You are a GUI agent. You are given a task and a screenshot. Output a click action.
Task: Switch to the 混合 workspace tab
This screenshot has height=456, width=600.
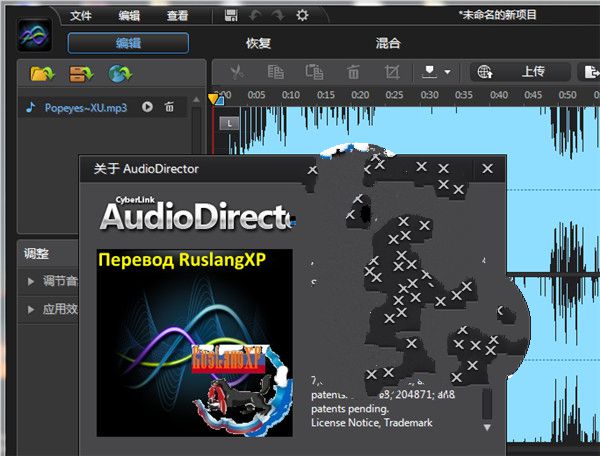pos(388,43)
